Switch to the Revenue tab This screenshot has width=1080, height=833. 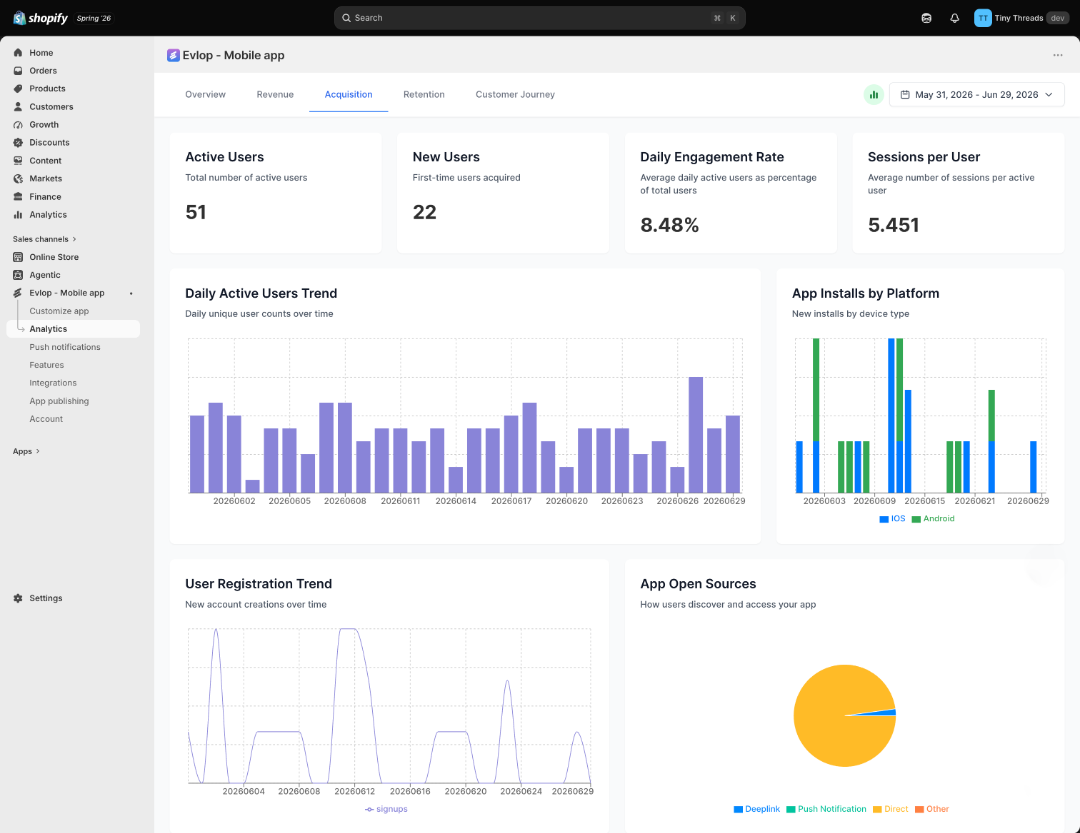pos(275,94)
